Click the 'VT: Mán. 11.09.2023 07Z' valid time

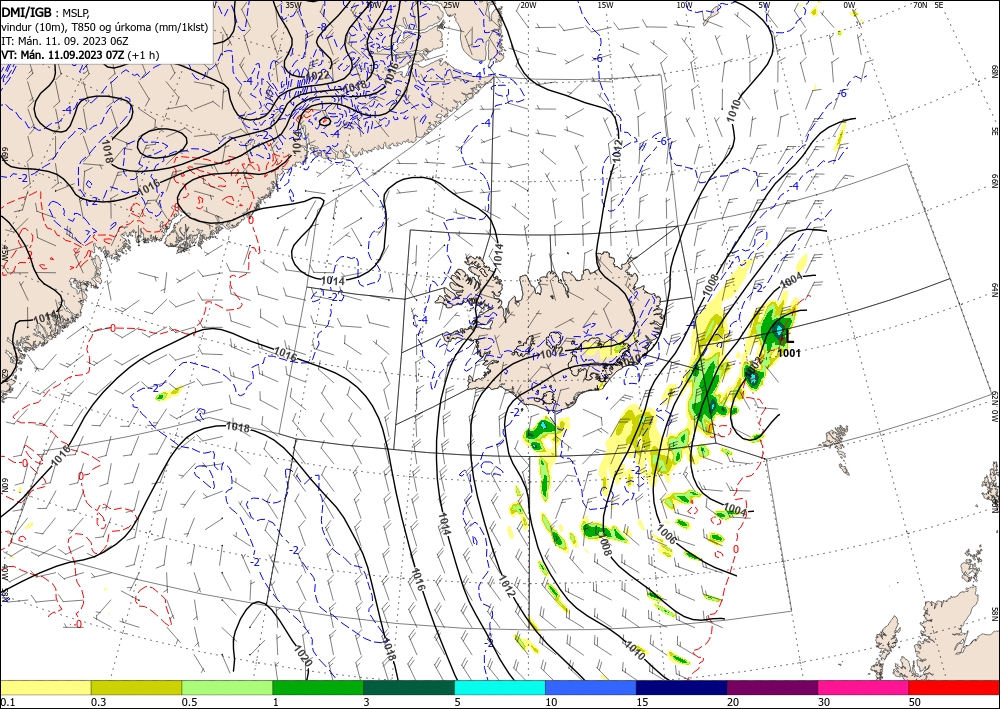coord(63,55)
